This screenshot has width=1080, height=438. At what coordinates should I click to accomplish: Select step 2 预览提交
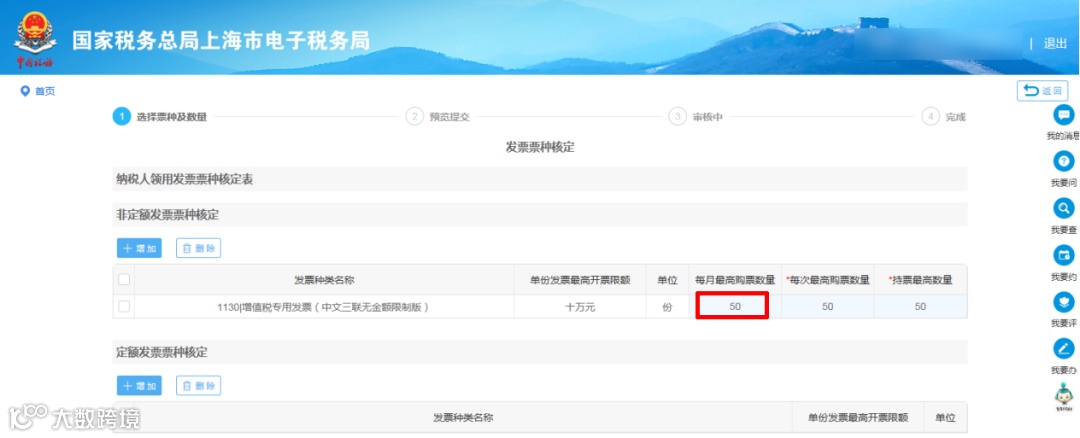[x=438, y=116]
